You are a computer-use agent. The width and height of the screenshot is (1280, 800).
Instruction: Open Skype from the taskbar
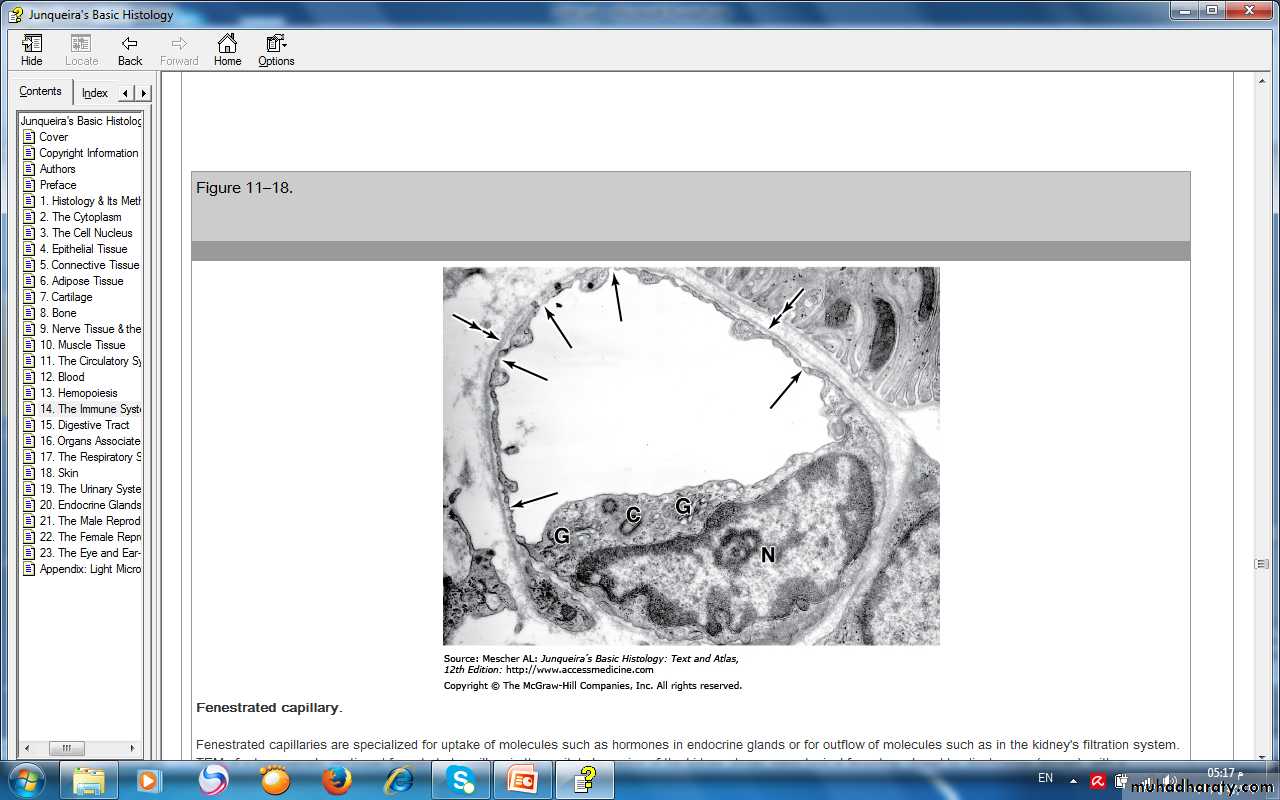pos(461,780)
